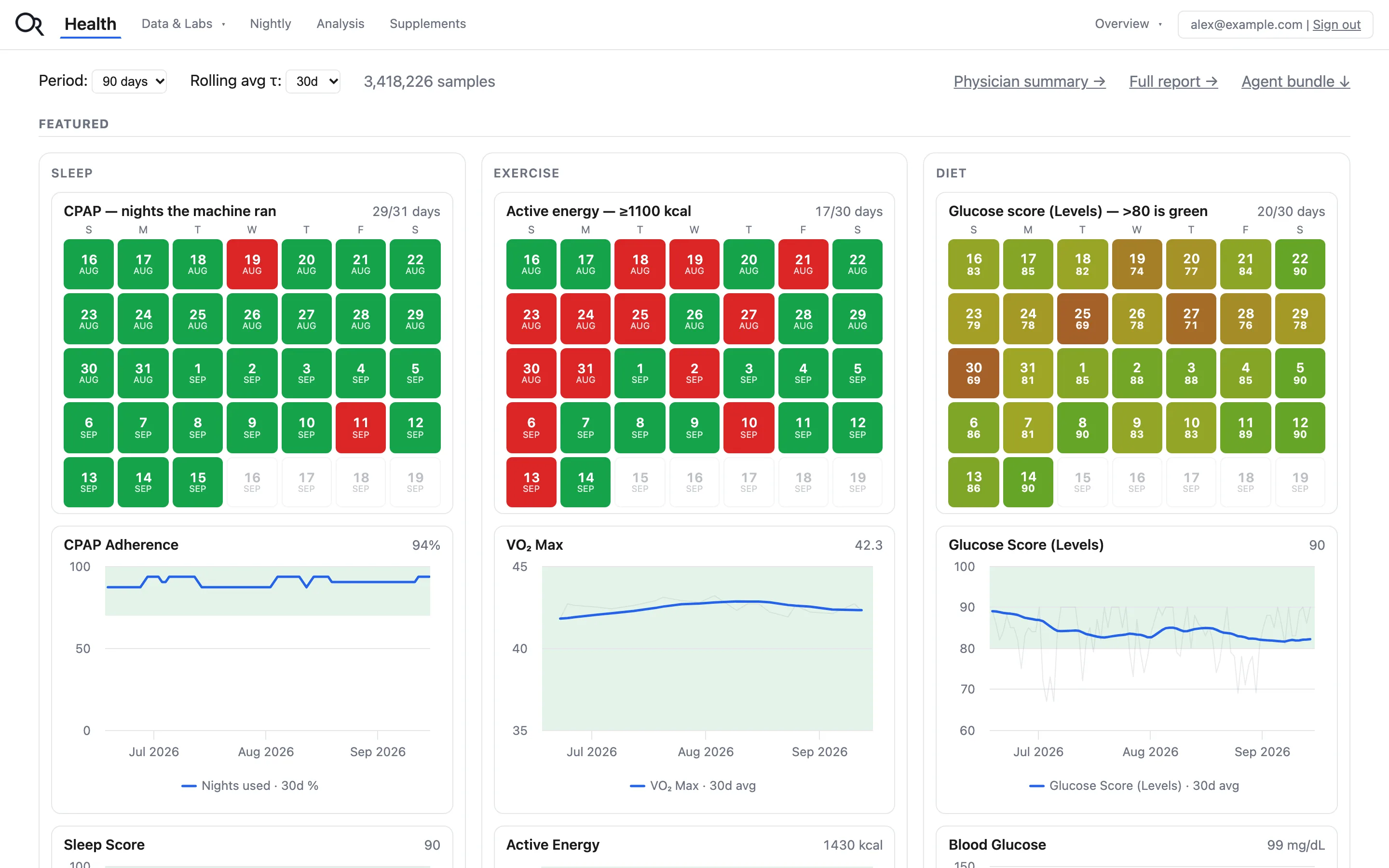Download the Agent bundle
The width and height of the screenshot is (1389, 868).
click(x=1295, y=81)
